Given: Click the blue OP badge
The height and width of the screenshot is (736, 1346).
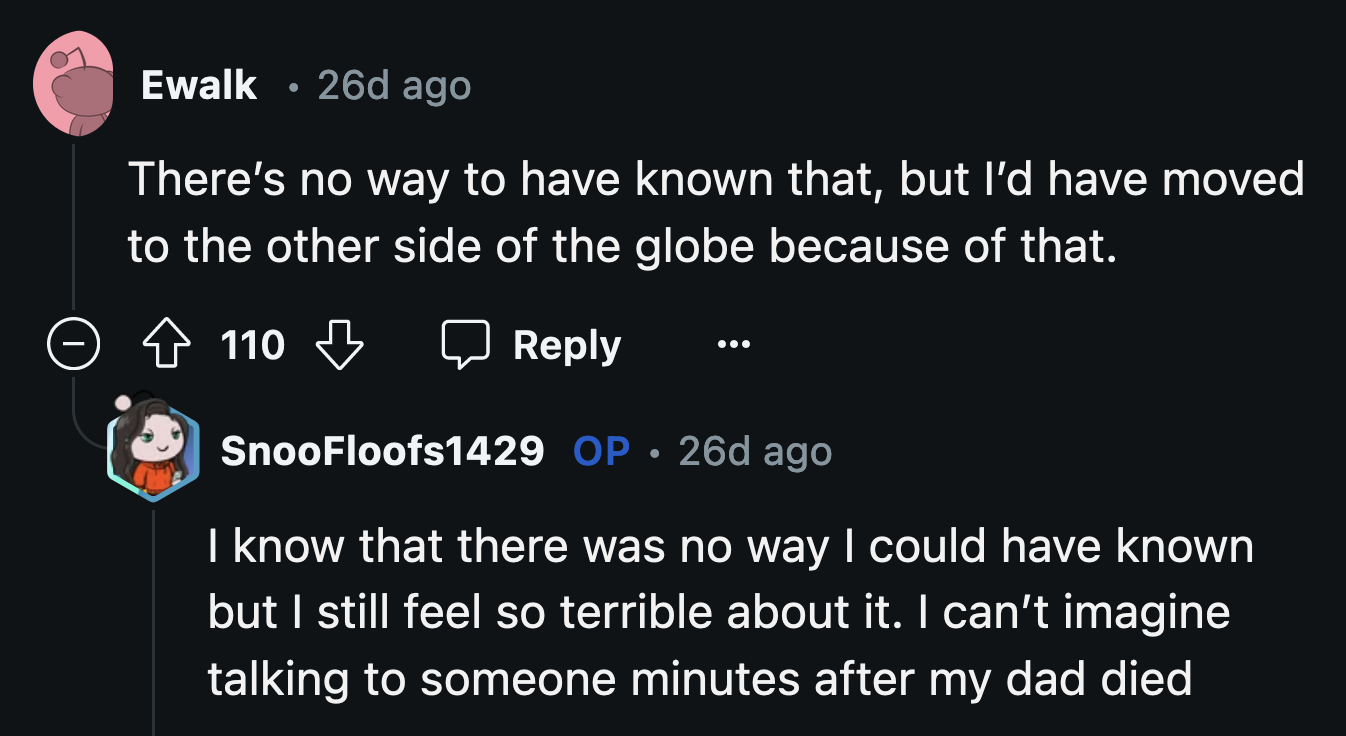Looking at the screenshot, I should point(600,450).
